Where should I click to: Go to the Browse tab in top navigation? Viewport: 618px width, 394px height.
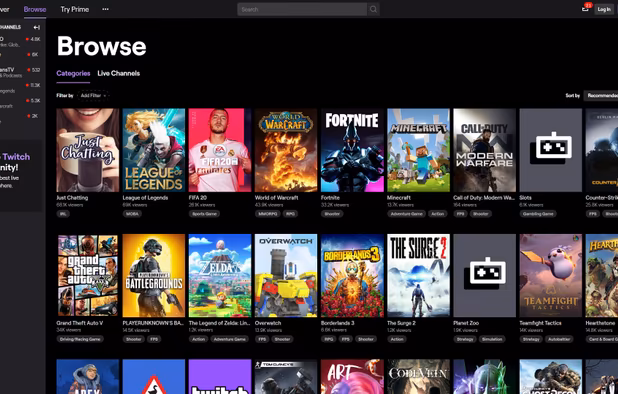pos(35,9)
